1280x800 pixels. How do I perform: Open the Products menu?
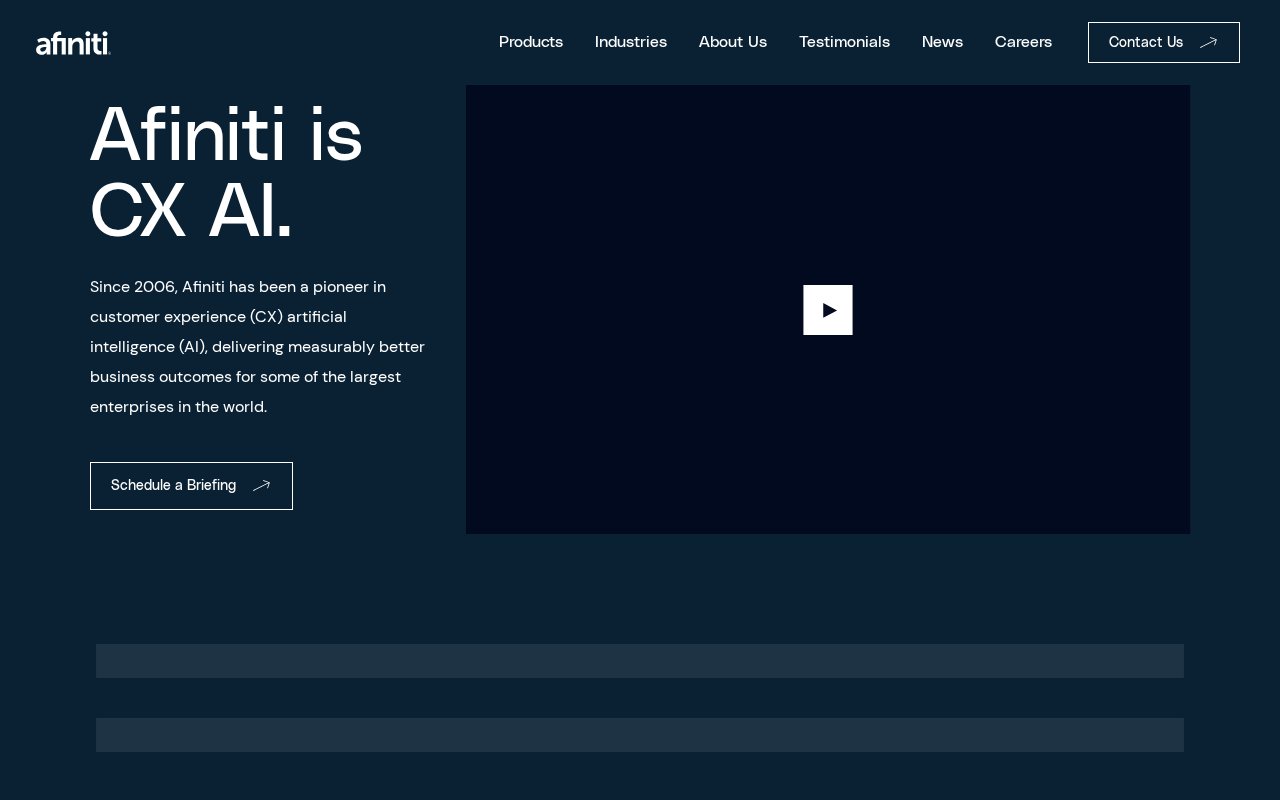click(x=531, y=42)
